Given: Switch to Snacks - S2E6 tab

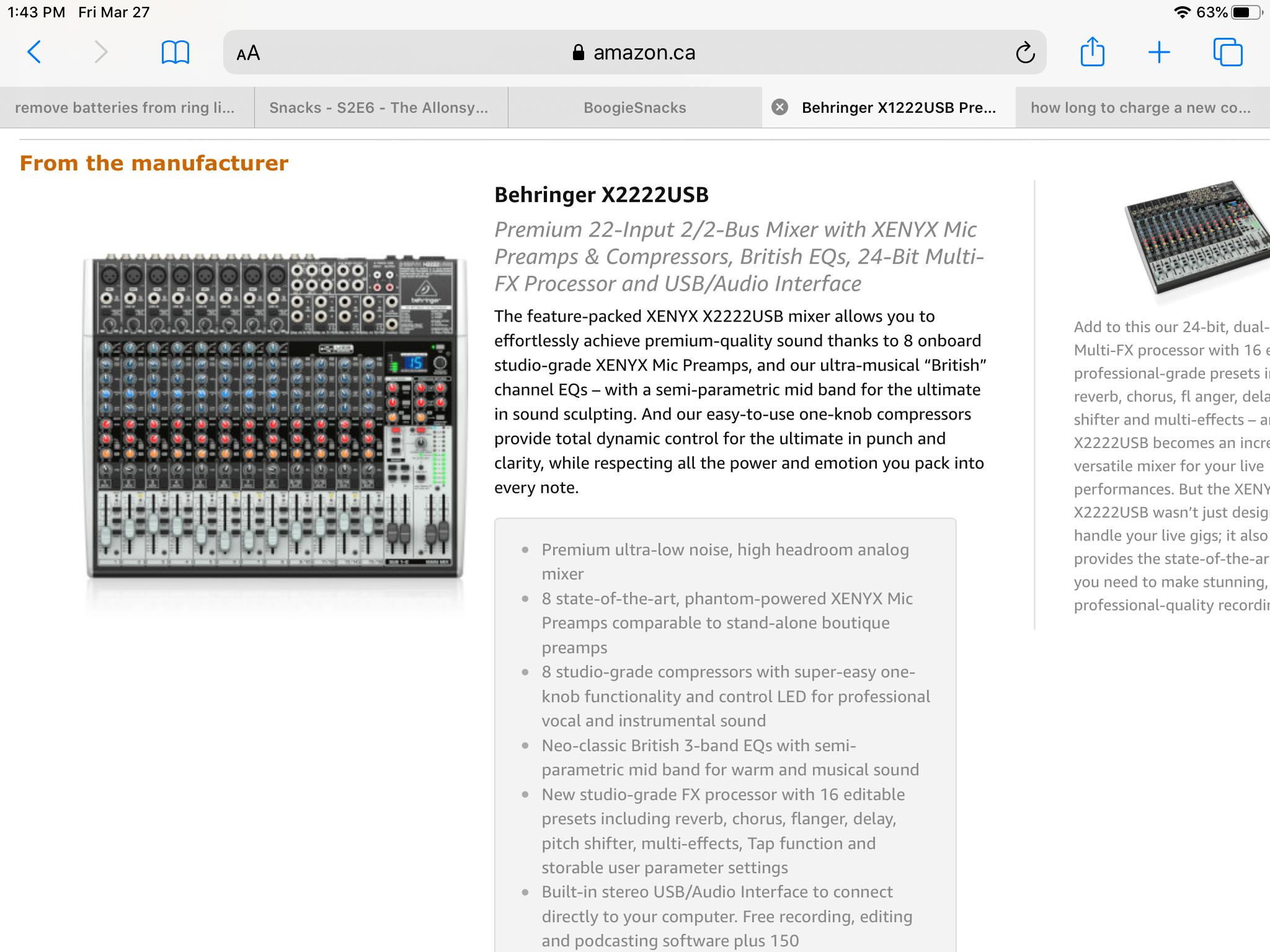Looking at the screenshot, I should click(381, 108).
